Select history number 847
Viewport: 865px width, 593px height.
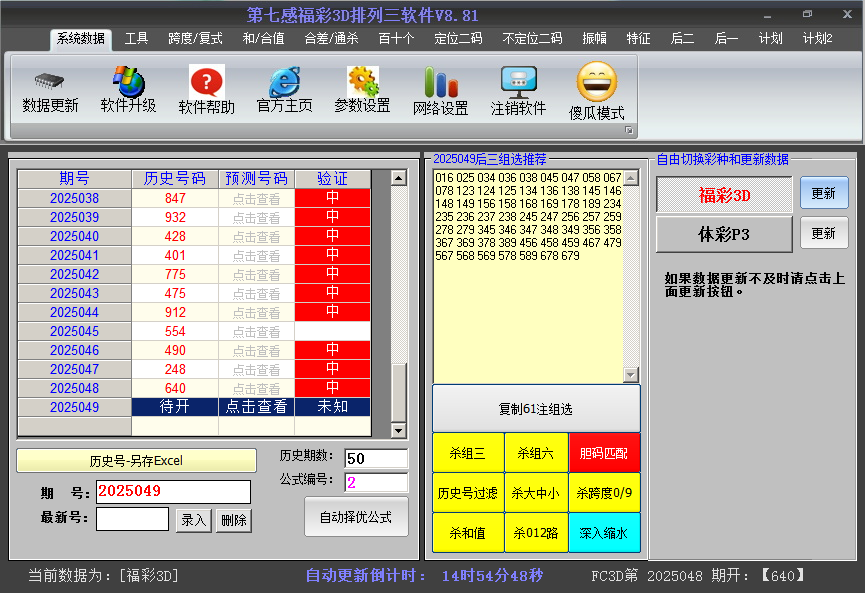[175, 199]
